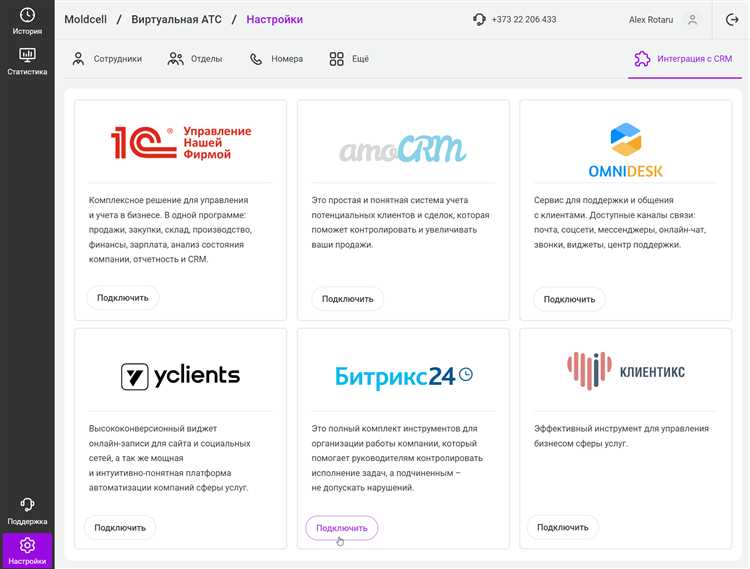The height and width of the screenshot is (569, 750).
Task: Click the Support headset icon in sidebar
Action: click(x=27, y=505)
